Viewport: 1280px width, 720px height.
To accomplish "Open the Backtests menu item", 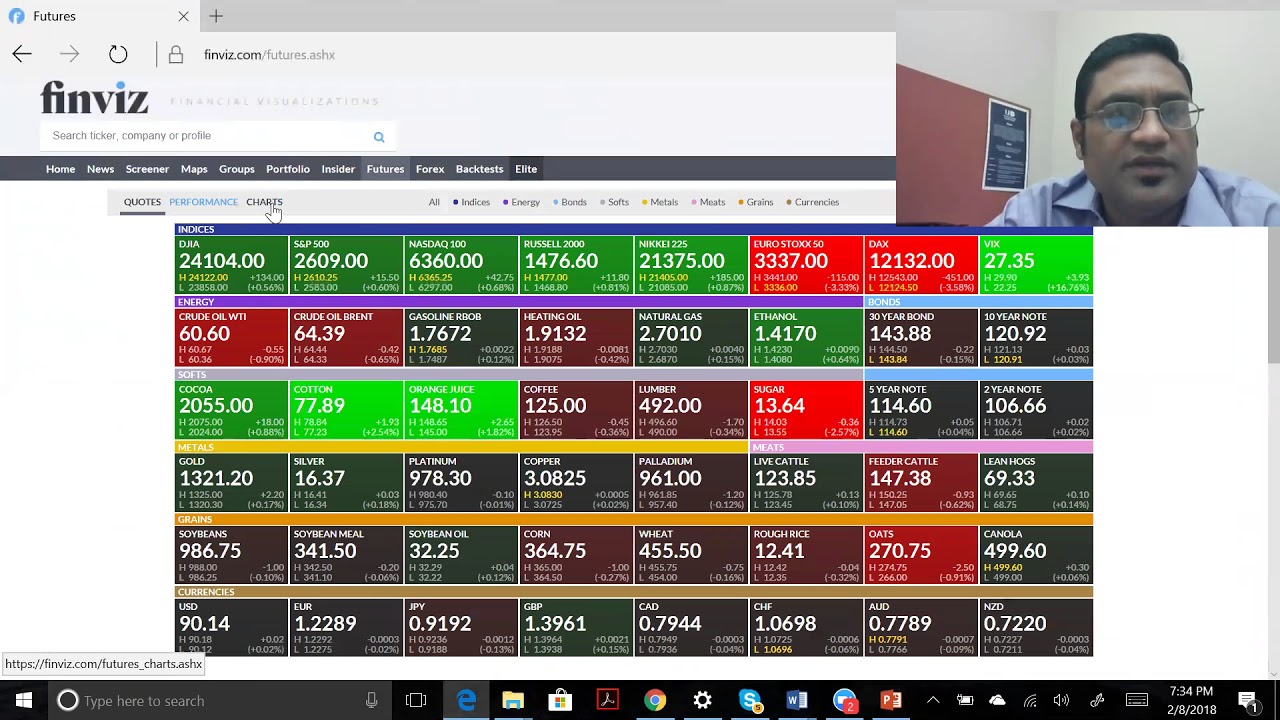I will (x=480, y=169).
